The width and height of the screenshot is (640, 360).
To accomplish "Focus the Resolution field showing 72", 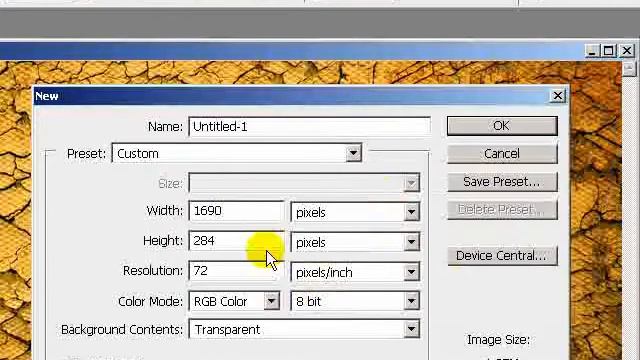I will click(236, 271).
